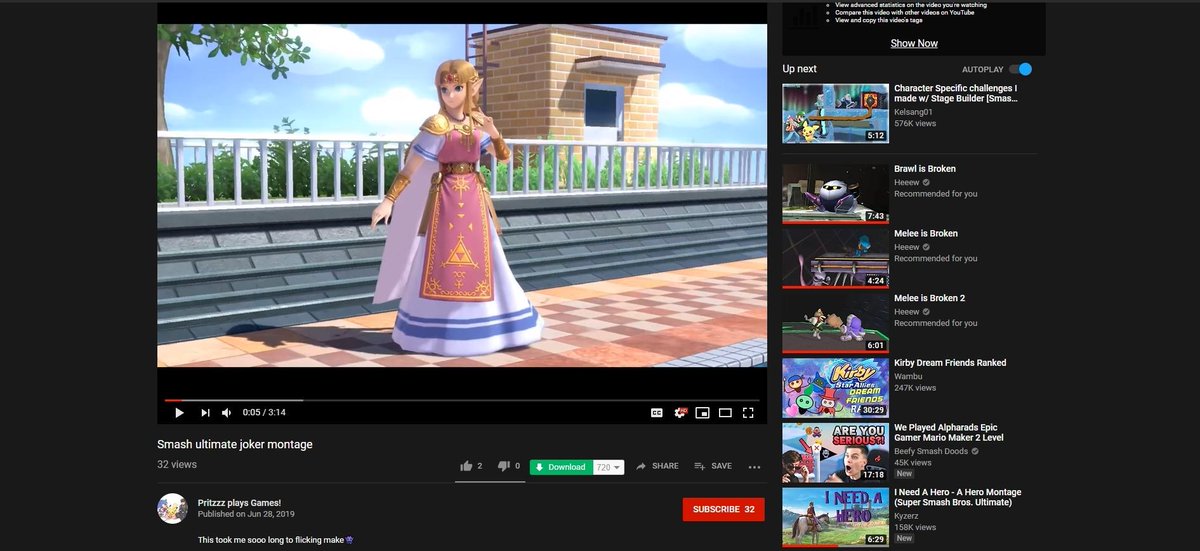This screenshot has height=551, width=1200.
Task: Click title 'Kirby Dream Friends Ranked'
Action: click(x=950, y=363)
